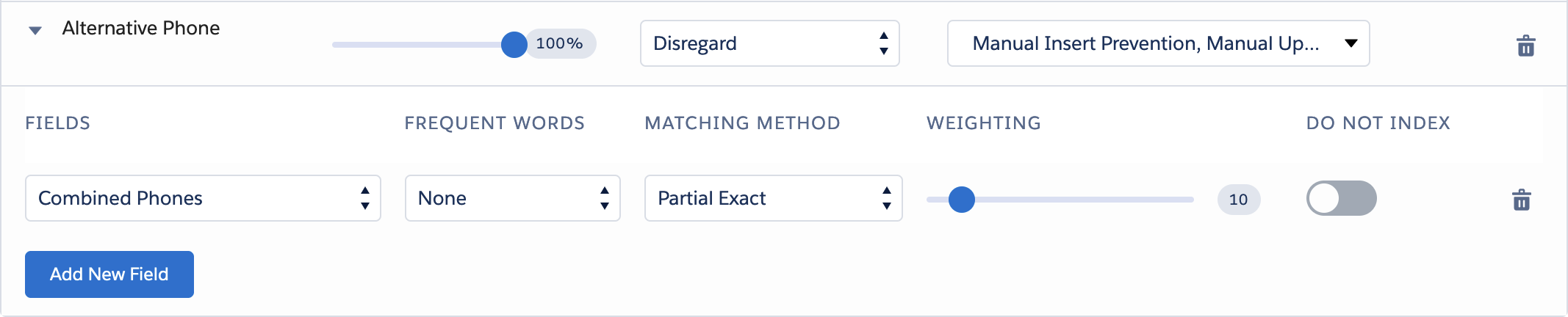Remove the Combined Phones field row
The image size is (1568, 317).
[x=1521, y=200]
